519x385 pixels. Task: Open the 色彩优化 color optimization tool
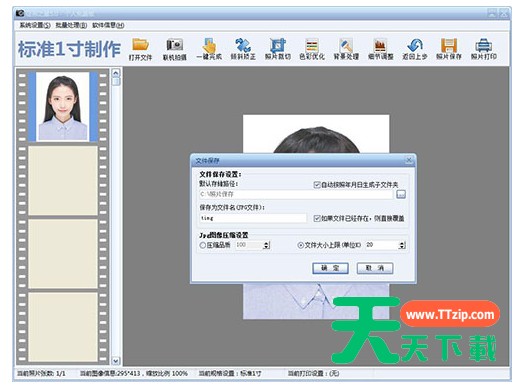tap(312, 45)
